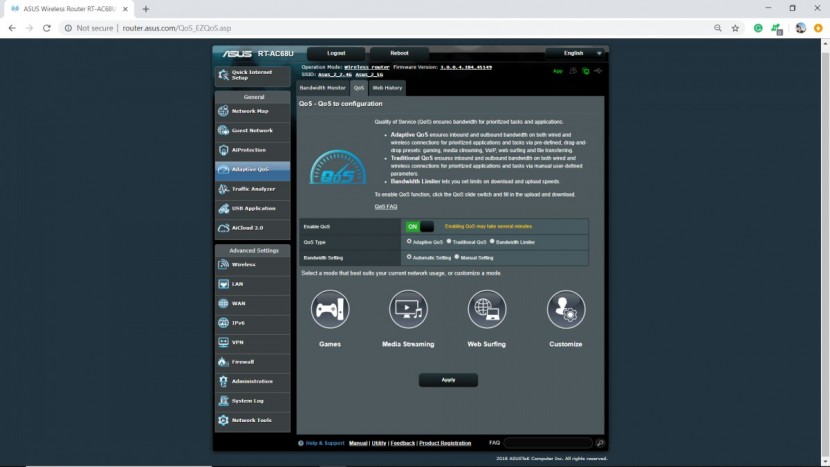Select Adaptive QoS in sidebar
The image size is (830, 467).
tap(252, 169)
